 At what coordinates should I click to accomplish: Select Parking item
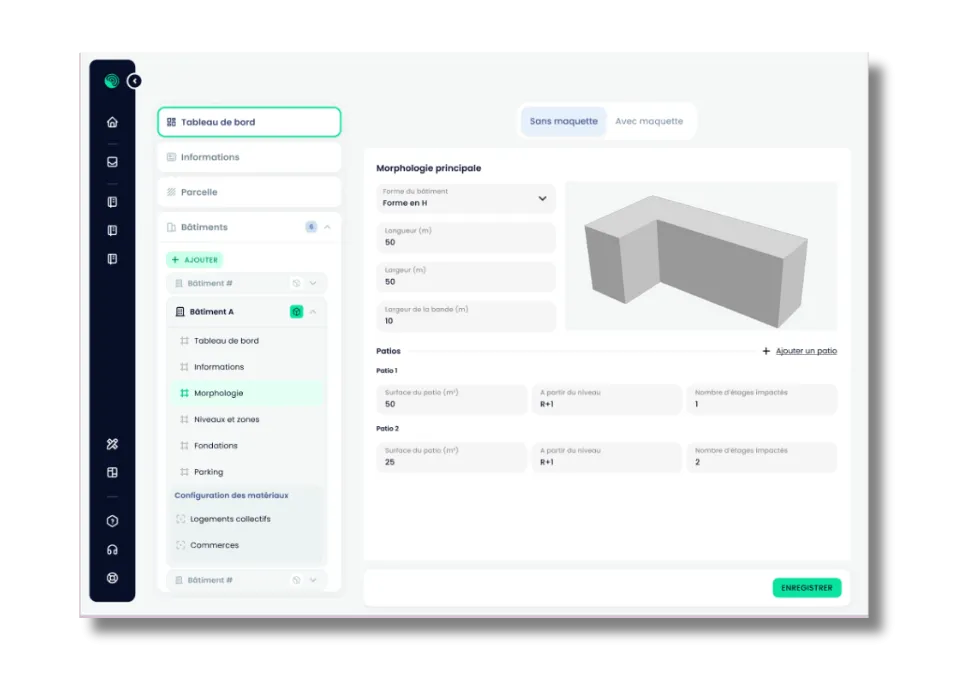click(248, 471)
